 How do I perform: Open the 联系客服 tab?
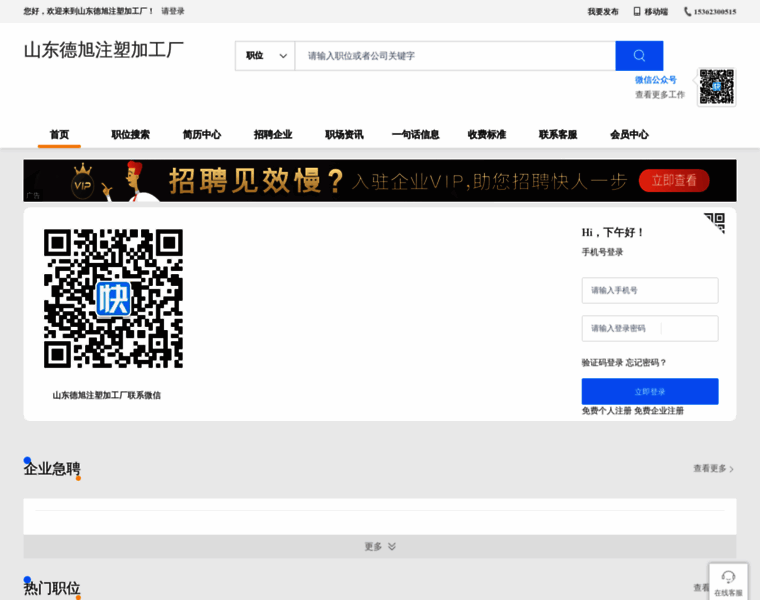click(x=558, y=134)
